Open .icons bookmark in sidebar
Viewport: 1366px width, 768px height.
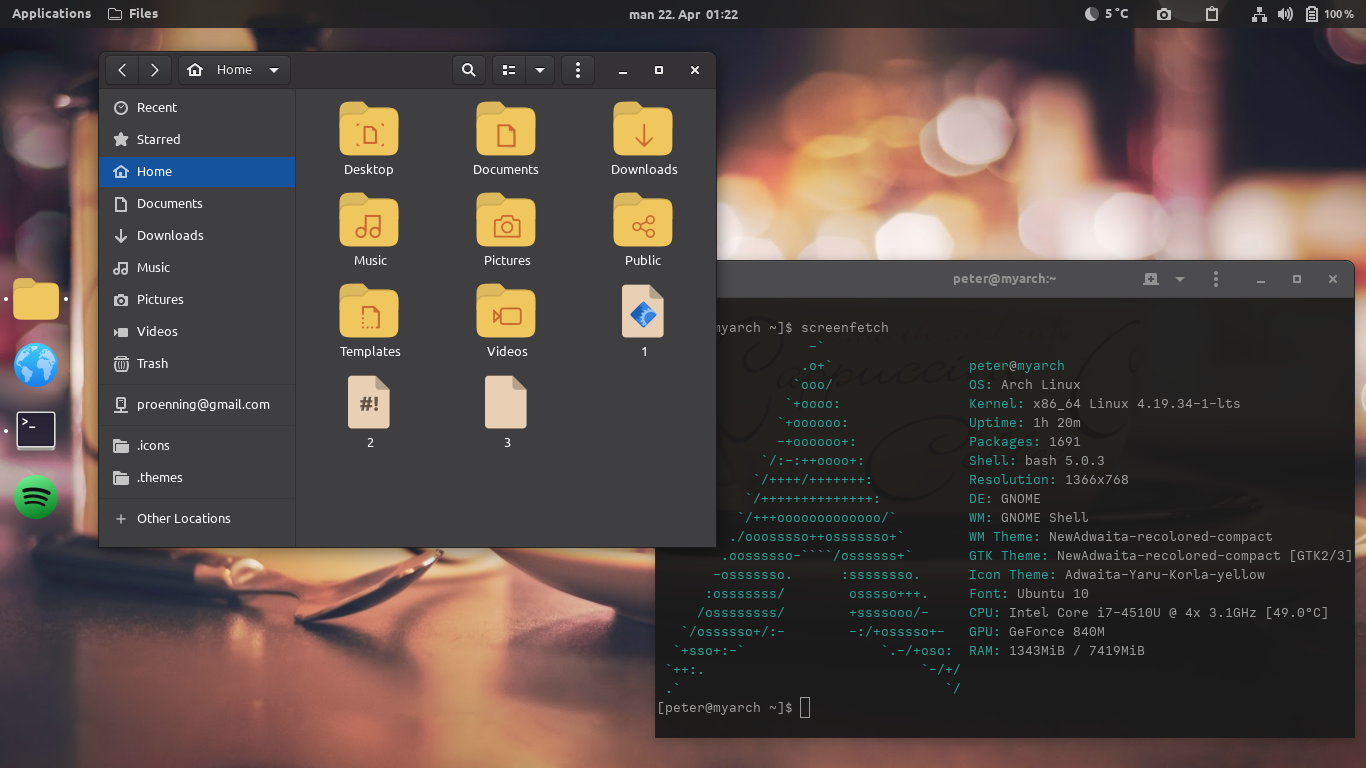tap(197, 445)
